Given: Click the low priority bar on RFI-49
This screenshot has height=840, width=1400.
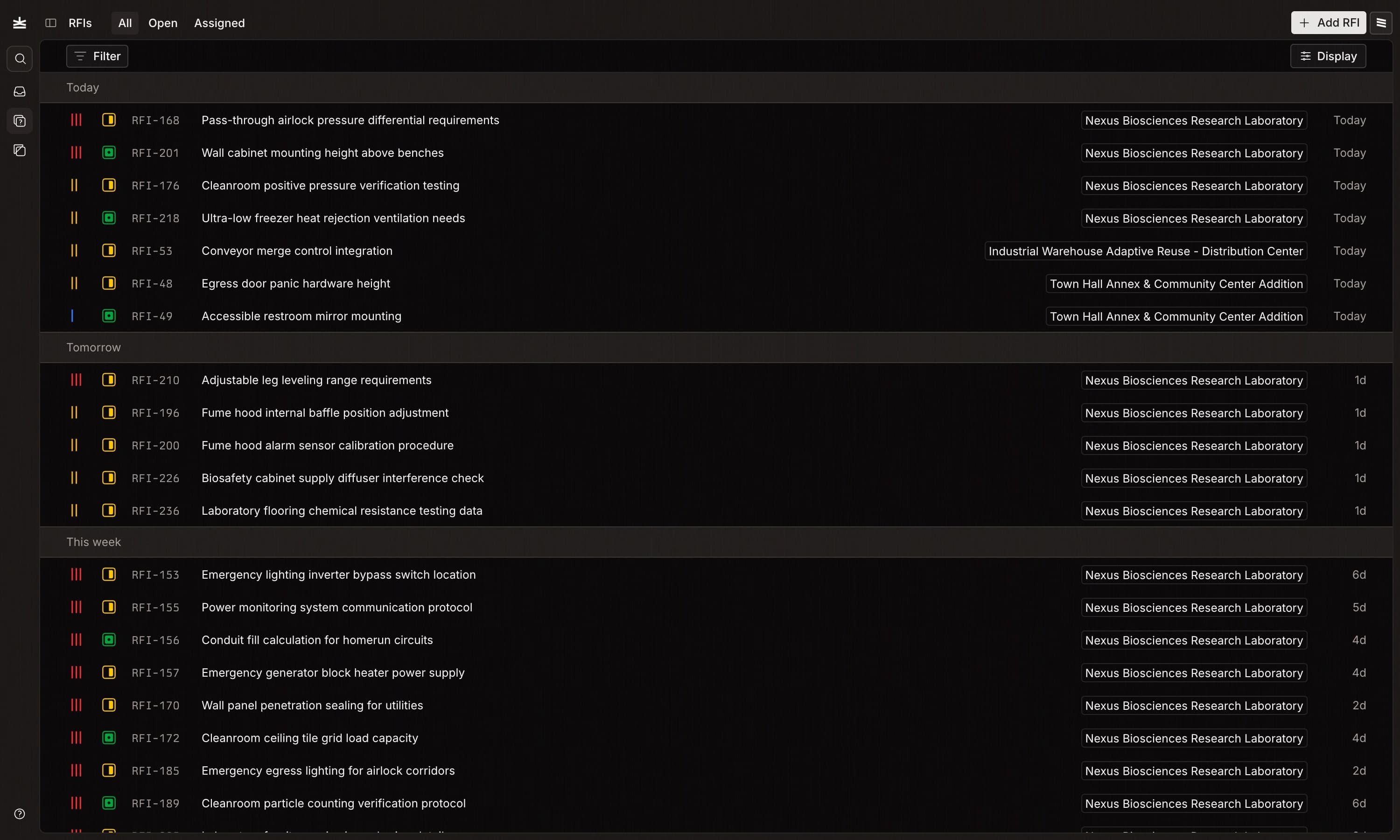Looking at the screenshot, I should coord(72,316).
